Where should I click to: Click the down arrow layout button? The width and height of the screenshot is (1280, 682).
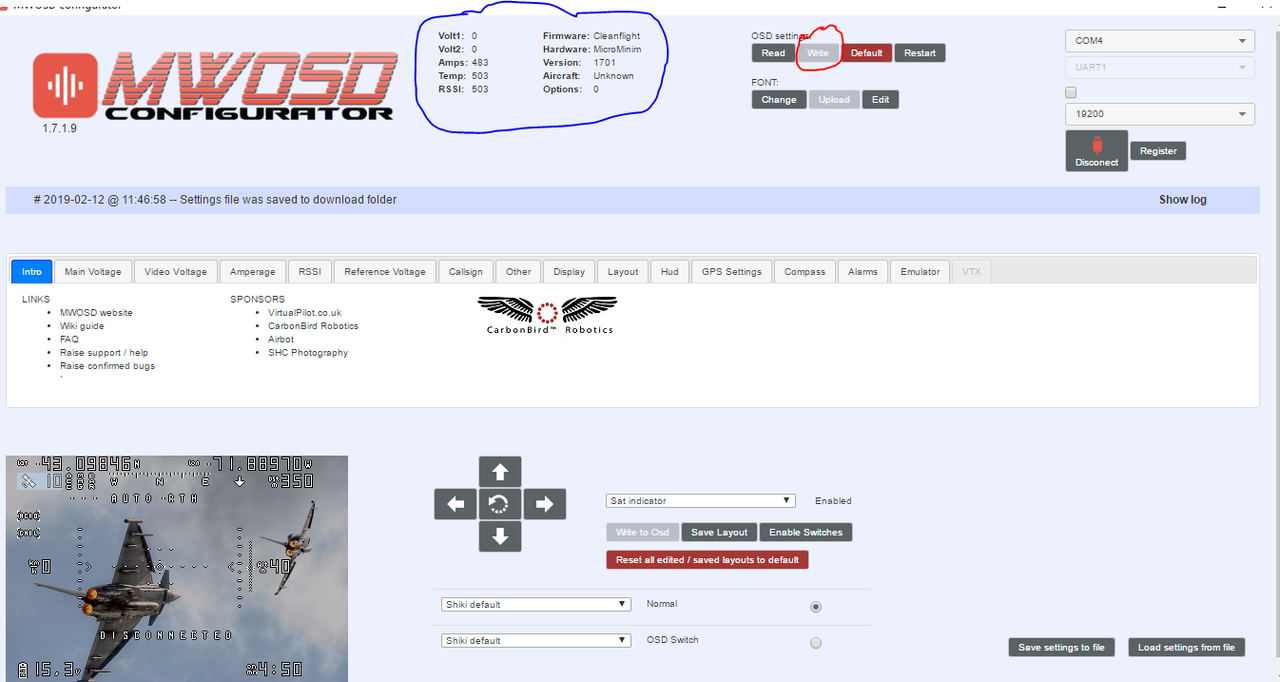(x=500, y=536)
